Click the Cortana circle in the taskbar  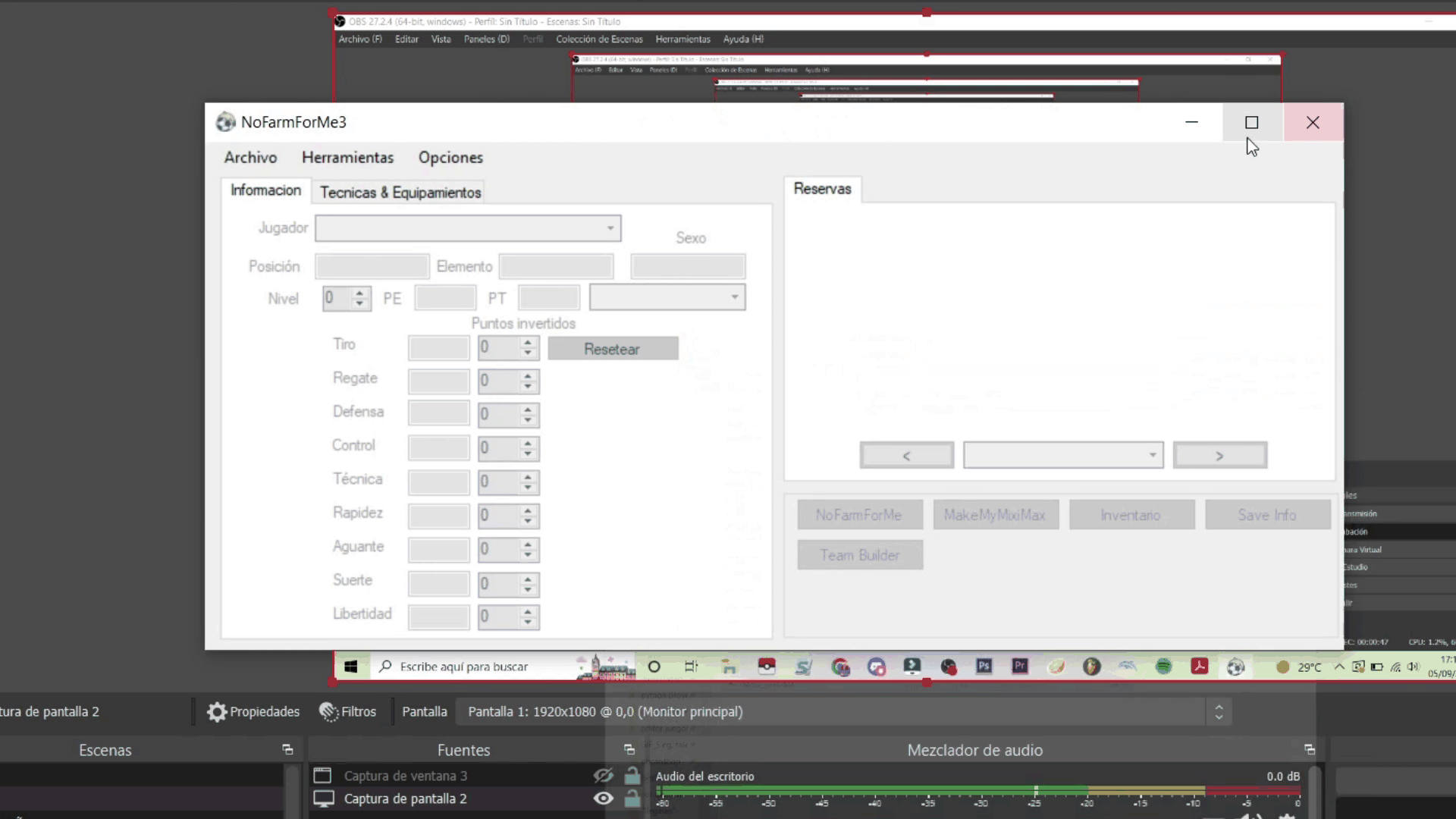(x=654, y=667)
